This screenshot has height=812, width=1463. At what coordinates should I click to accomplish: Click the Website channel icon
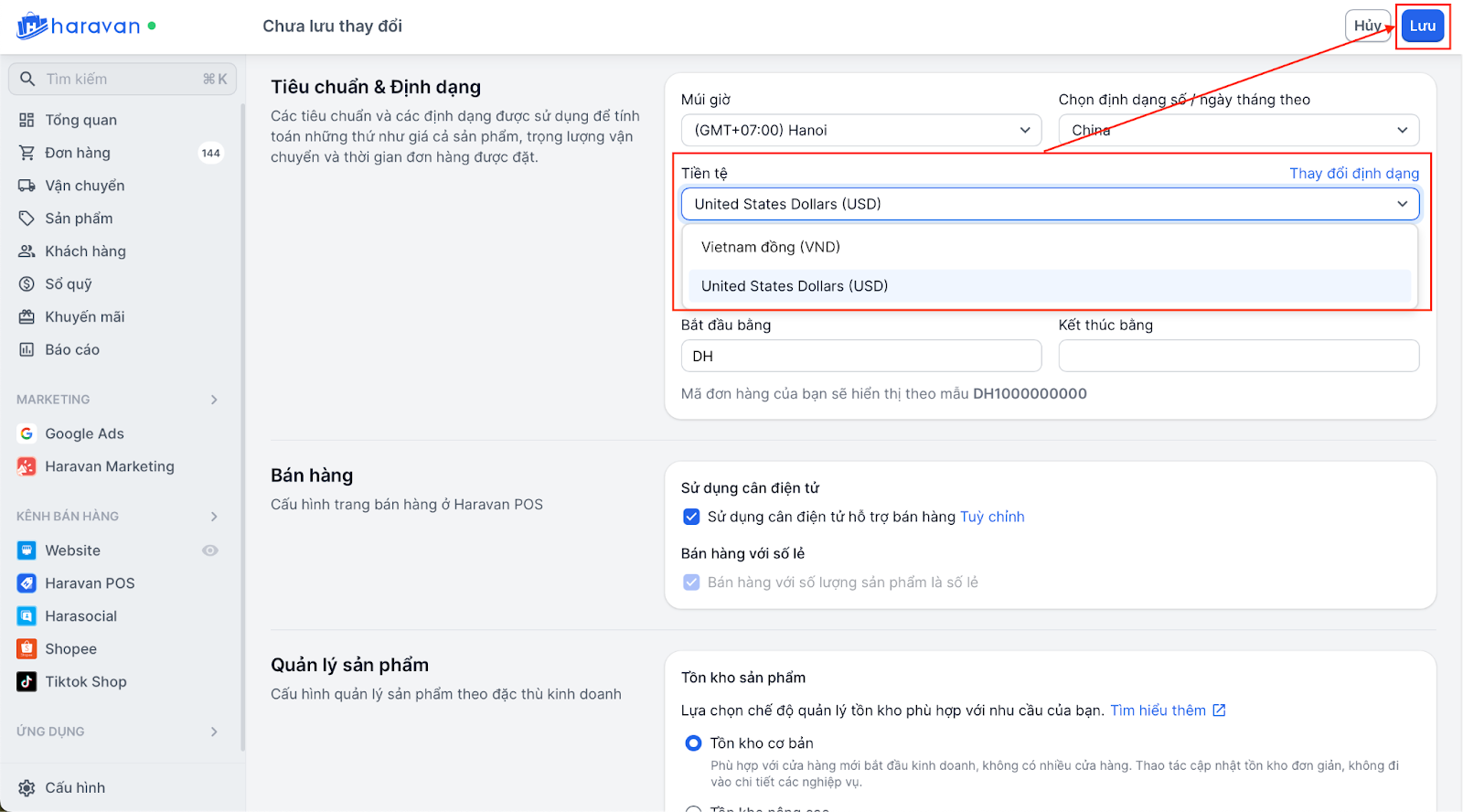[x=27, y=550]
